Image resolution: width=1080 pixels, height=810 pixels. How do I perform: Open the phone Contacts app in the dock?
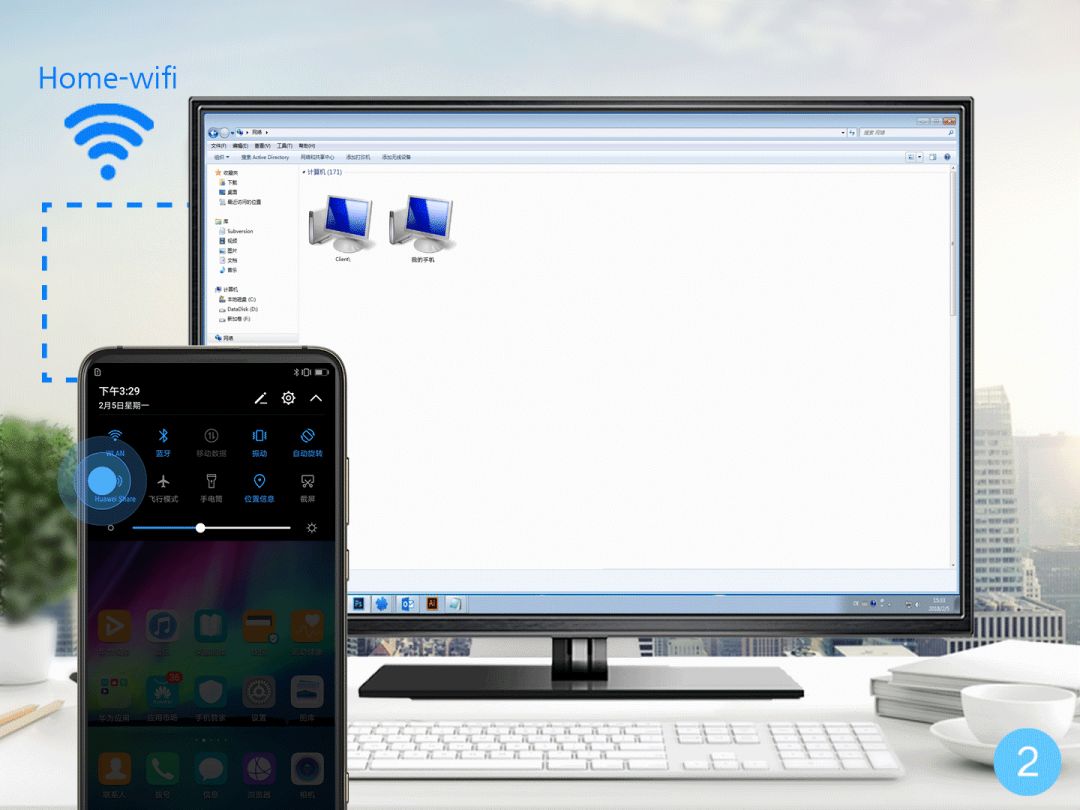tap(114, 769)
